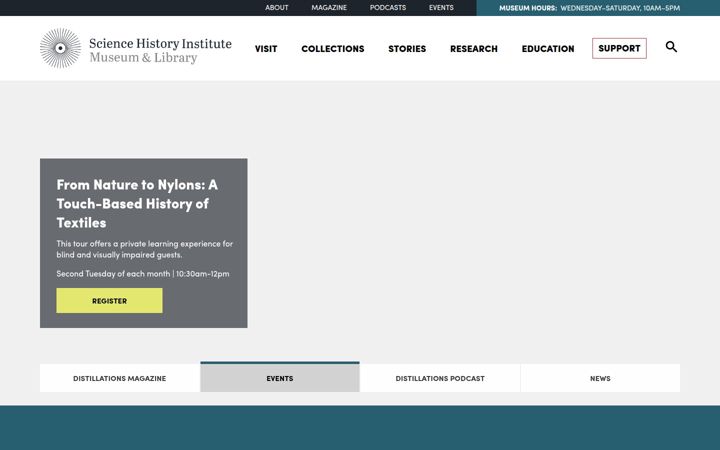Open the Stories menu
Viewport: 720px width, 450px height.
tap(407, 49)
